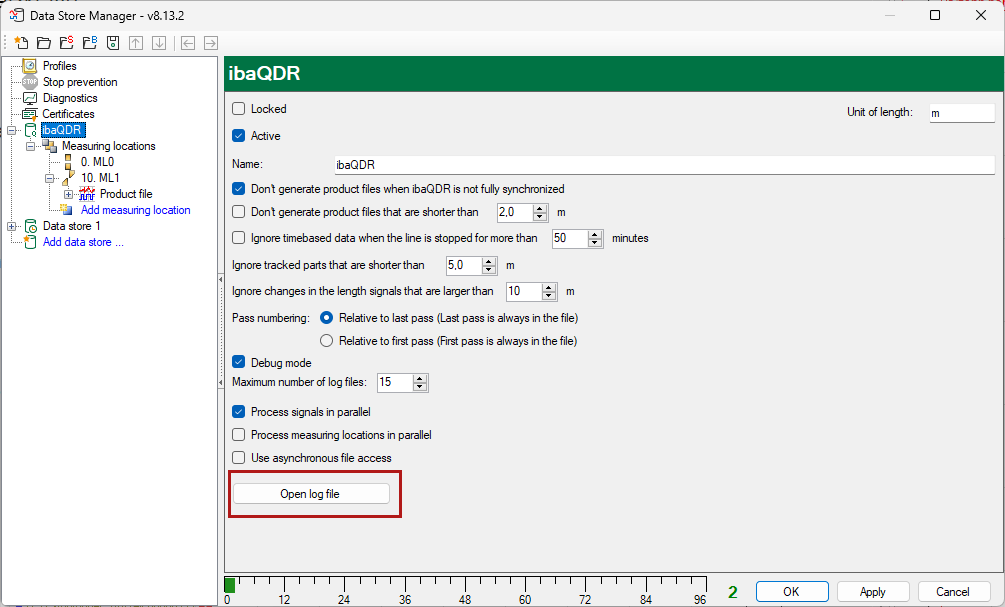Click the save disk toolbar icon
The width and height of the screenshot is (1005, 607).
point(113,43)
